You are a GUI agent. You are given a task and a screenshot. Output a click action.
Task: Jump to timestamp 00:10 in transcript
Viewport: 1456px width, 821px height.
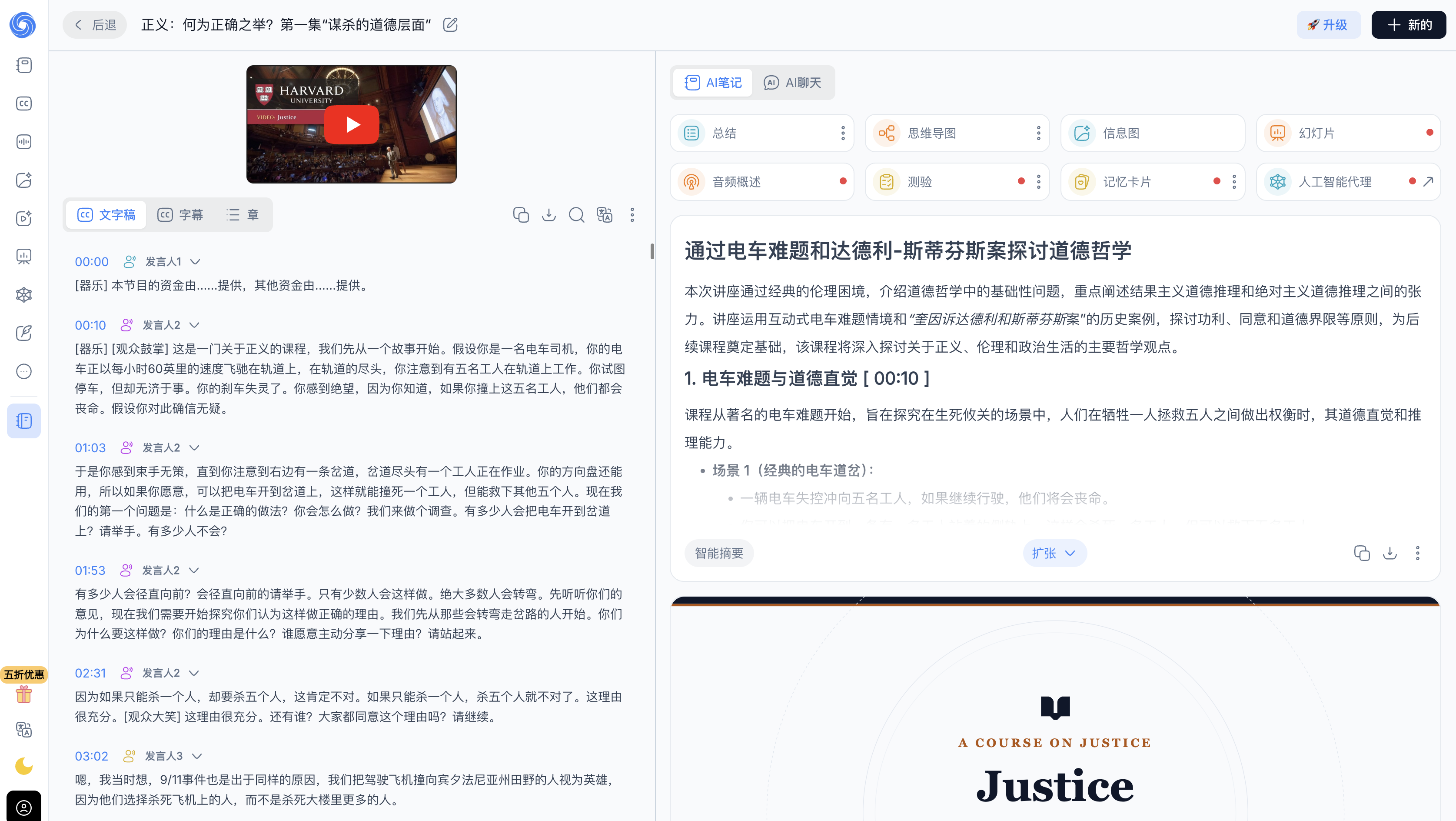[x=90, y=325]
